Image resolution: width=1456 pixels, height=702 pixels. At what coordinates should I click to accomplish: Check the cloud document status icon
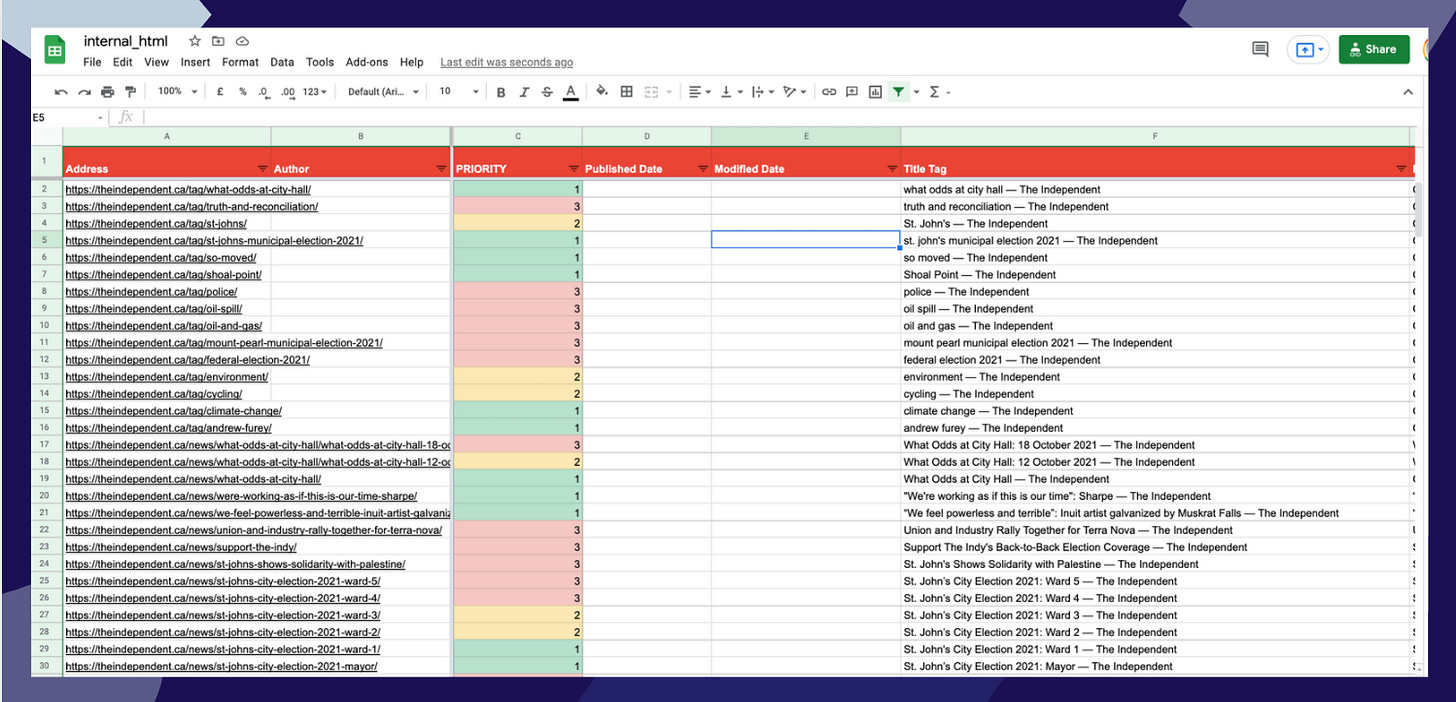click(242, 41)
